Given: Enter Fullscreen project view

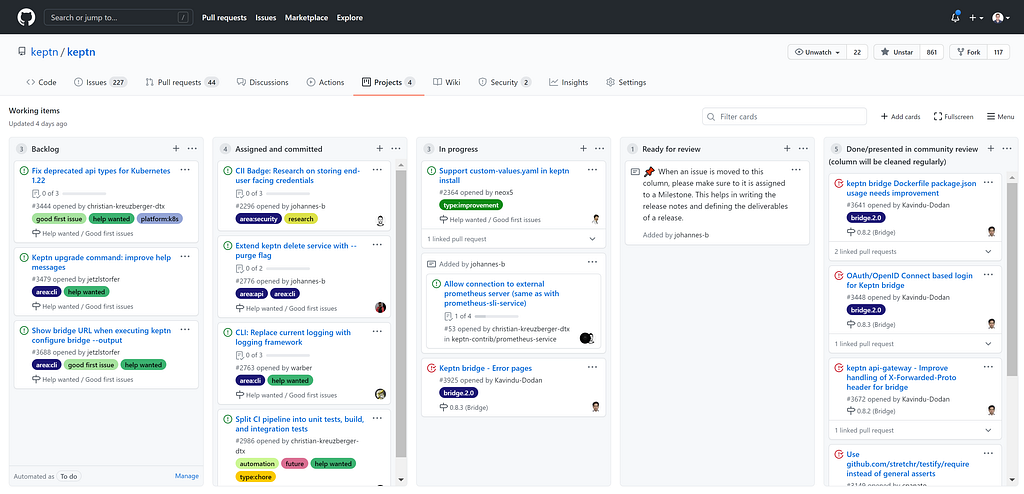Looking at the screenshot, I should point(953,116).
